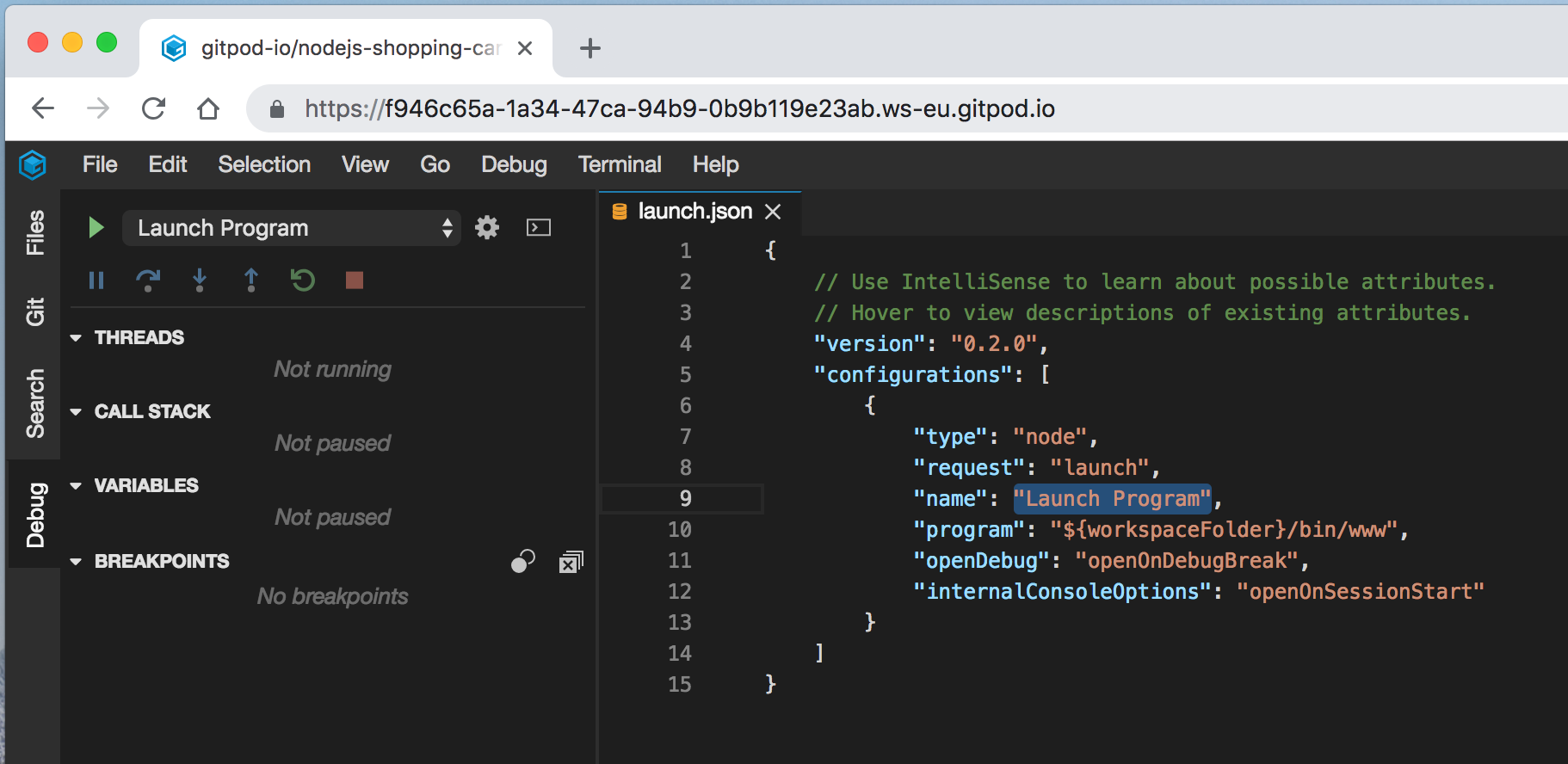Image resolution: width=1568 pixels, height=764 pixels.
Task: Stop debugging with the red square
Action: coord(354,280)
